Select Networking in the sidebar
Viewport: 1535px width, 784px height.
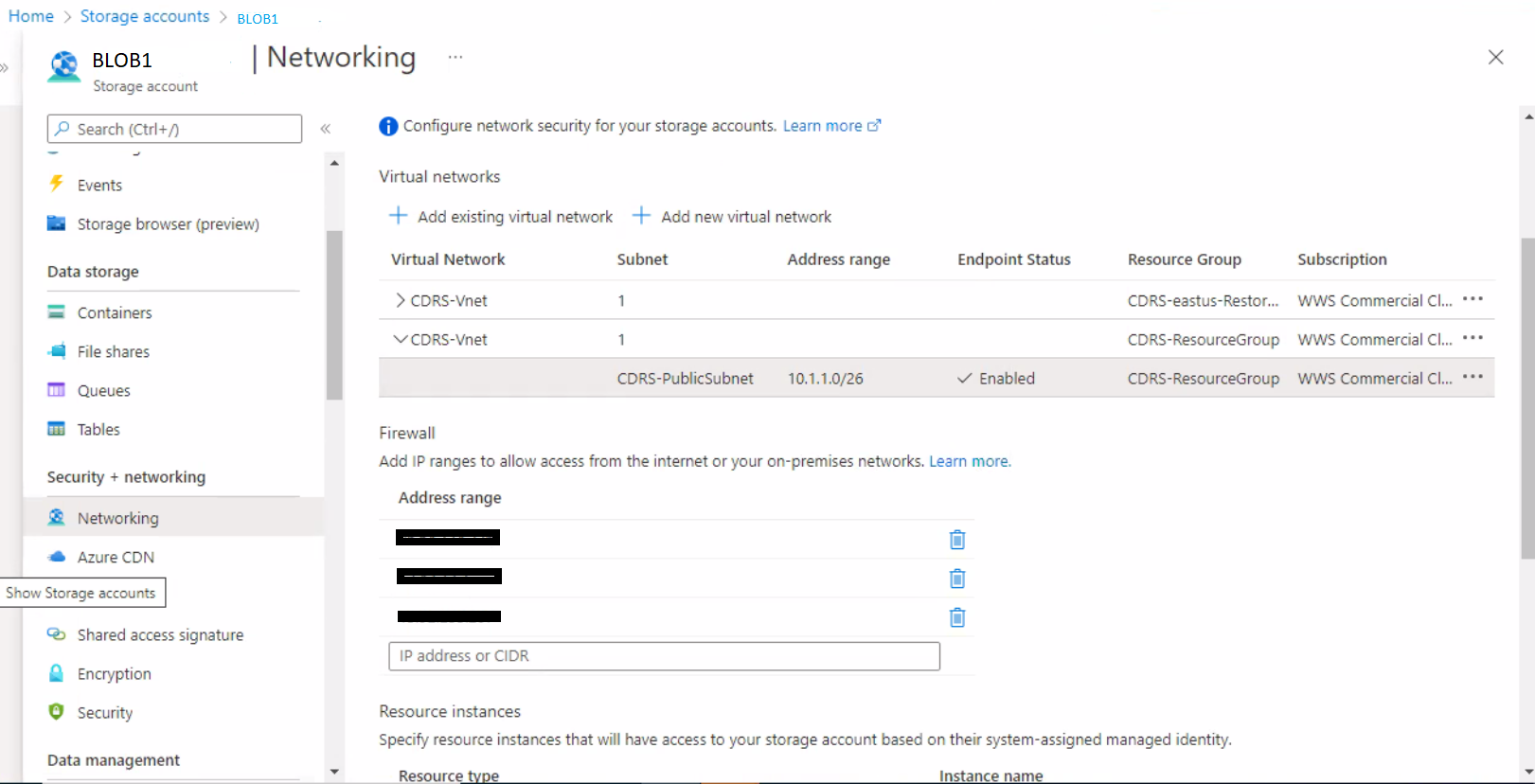(x=117, y=518)
